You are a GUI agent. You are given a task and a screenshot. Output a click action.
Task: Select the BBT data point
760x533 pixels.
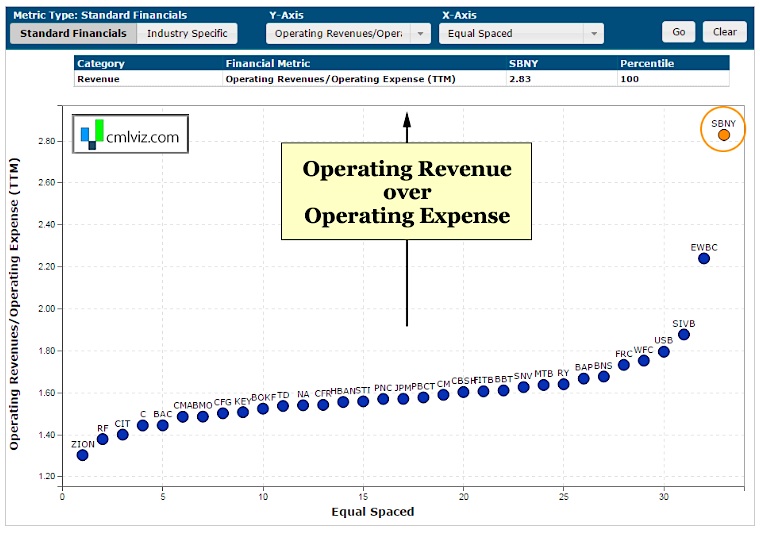[x=504, y=391]
